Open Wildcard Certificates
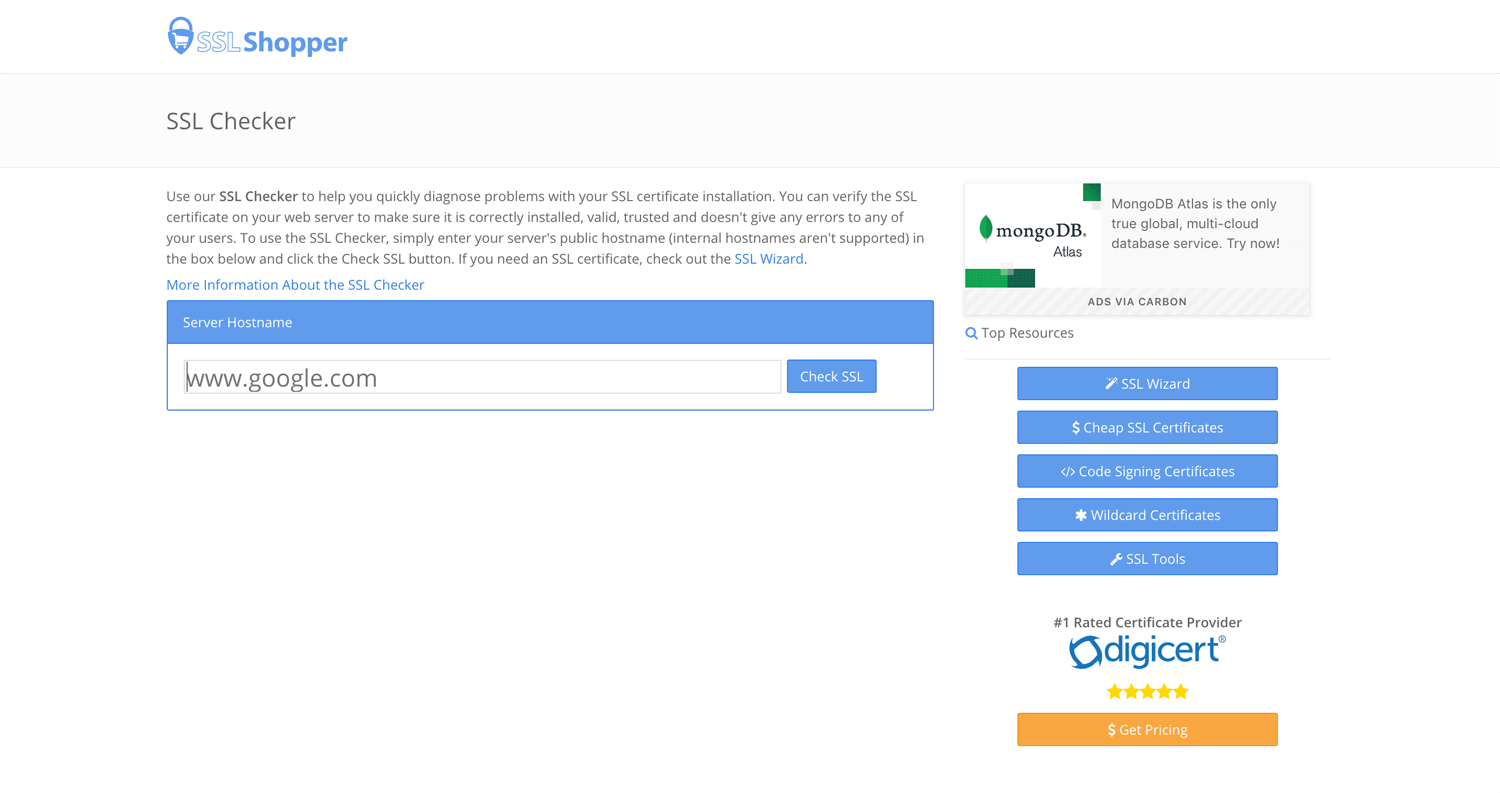Image resolution: width=1500 pixels, height=793 pixels. (1147, 515)
